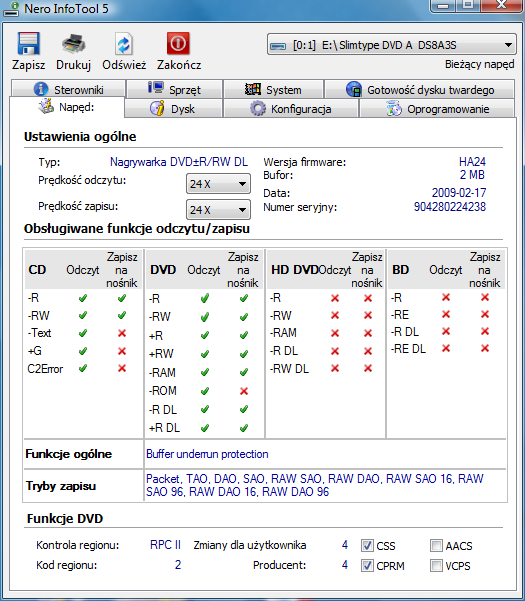
Task: Click green check for CD -R Odczyt
Action: (x=83, y=298)
